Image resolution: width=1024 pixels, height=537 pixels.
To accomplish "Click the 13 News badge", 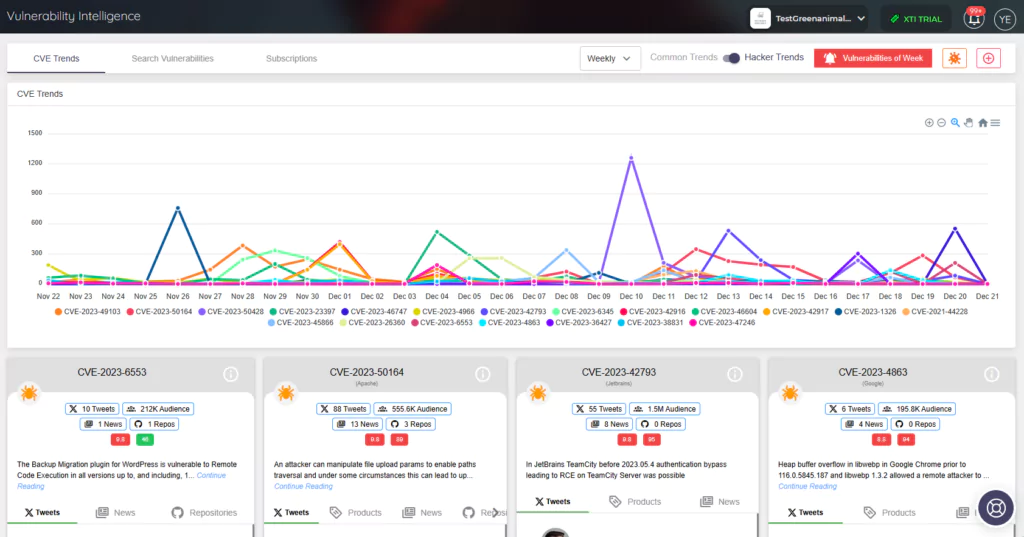I will pyautogui.click(x=358, y=424).
